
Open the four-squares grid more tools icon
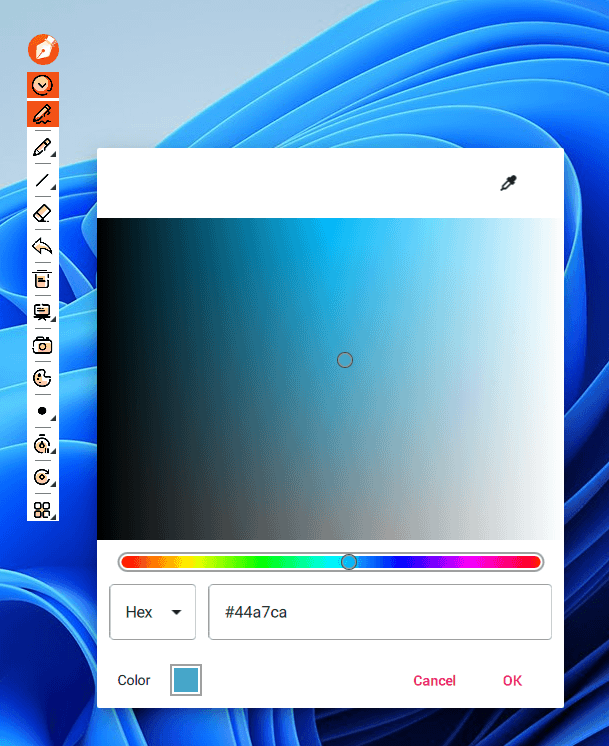(x=42, y=510)
